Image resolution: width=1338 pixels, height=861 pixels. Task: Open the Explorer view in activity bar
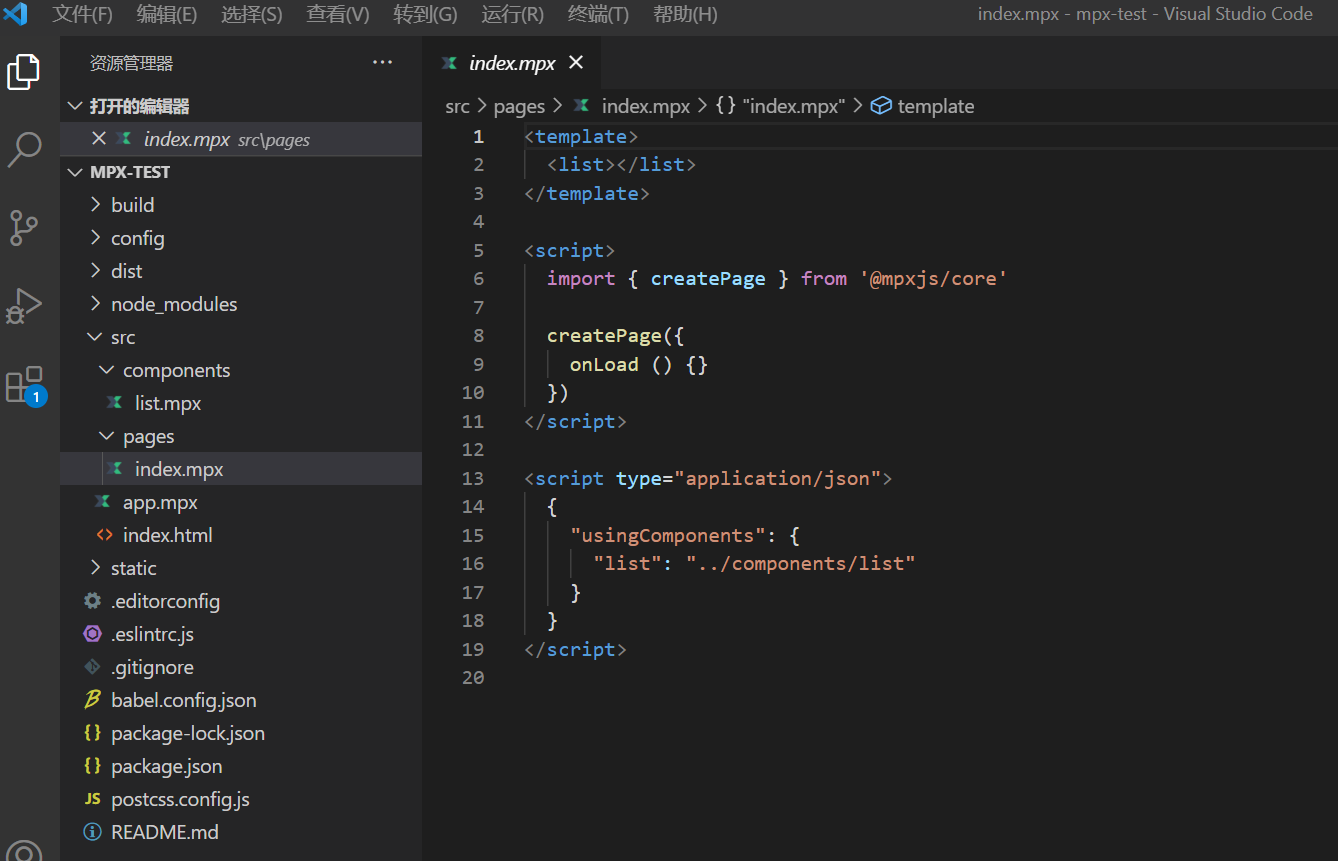point(24,72)
